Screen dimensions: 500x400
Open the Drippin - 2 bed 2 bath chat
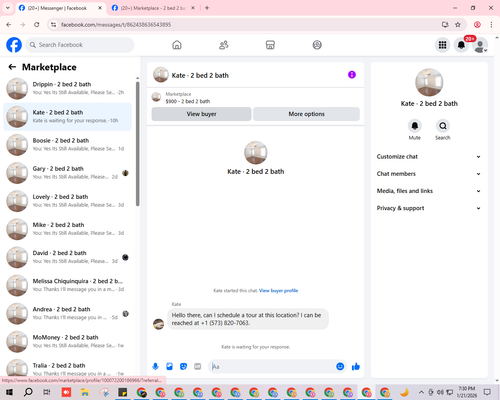point(67,89)
